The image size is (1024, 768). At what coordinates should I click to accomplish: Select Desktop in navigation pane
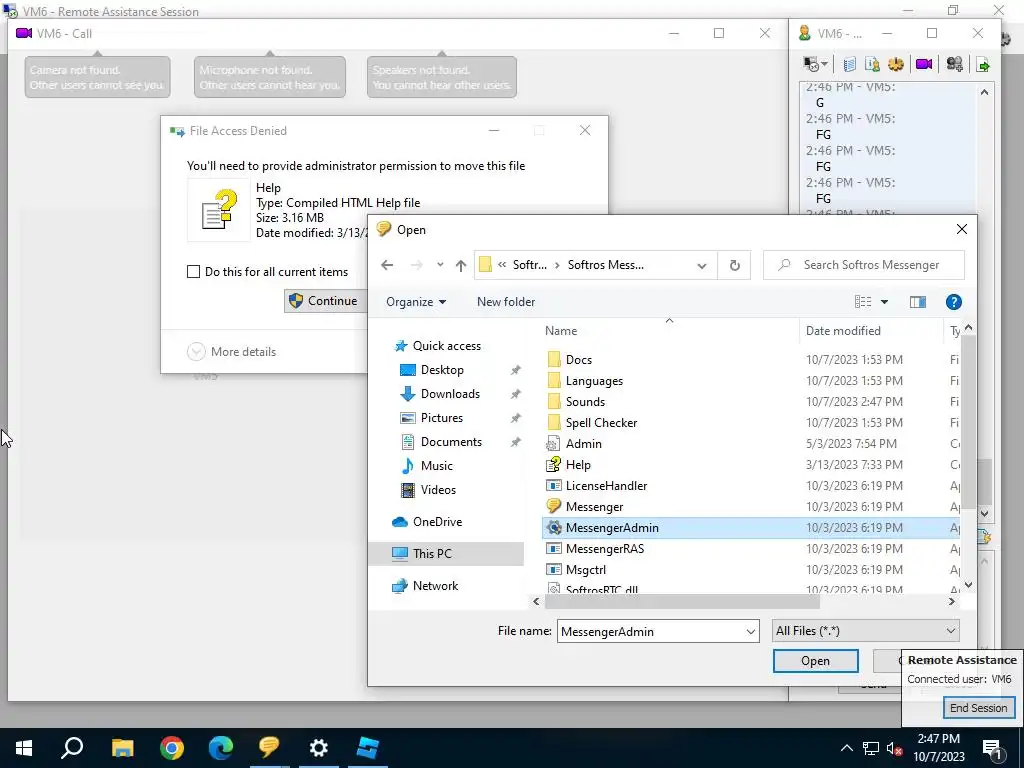click(431, 370)
